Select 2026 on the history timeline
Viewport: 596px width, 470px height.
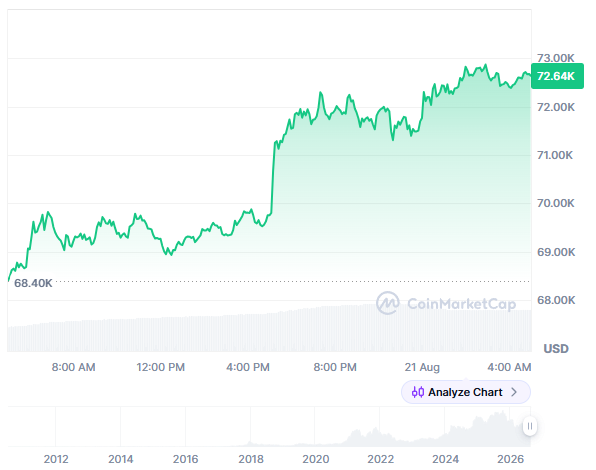[x=510, y=459]
